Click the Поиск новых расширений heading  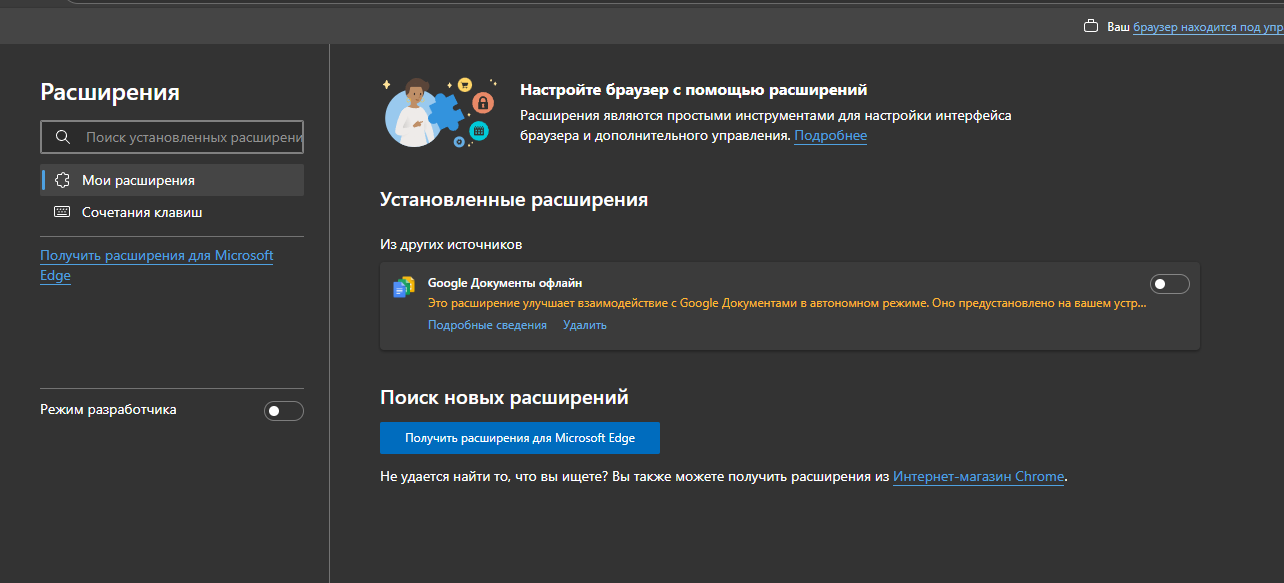(x=504, y=397)
